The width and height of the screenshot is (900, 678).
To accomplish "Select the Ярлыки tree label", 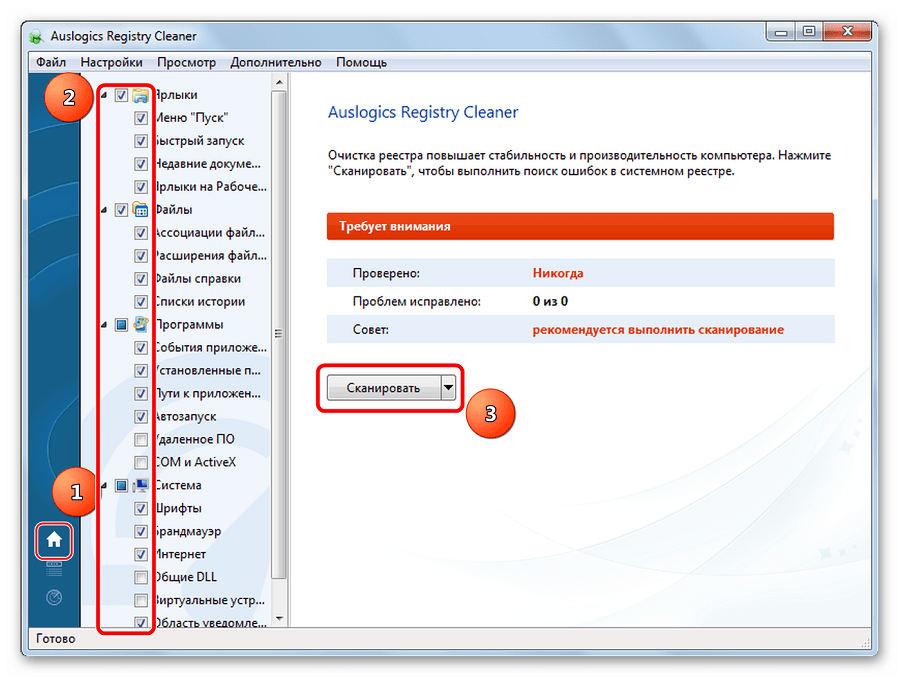I will (177, 95).
